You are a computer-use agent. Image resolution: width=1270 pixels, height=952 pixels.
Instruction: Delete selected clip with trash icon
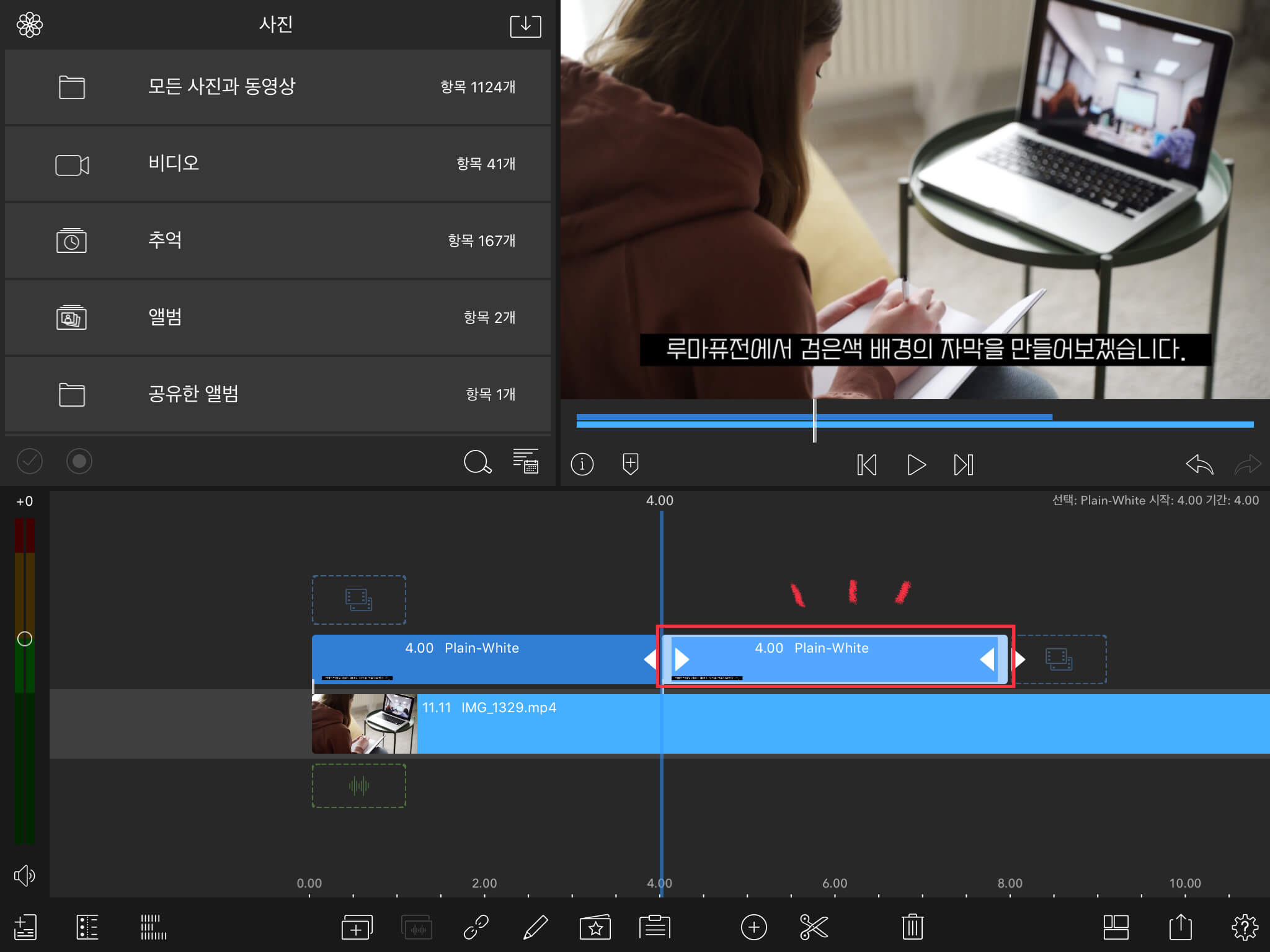coord(912,927)
